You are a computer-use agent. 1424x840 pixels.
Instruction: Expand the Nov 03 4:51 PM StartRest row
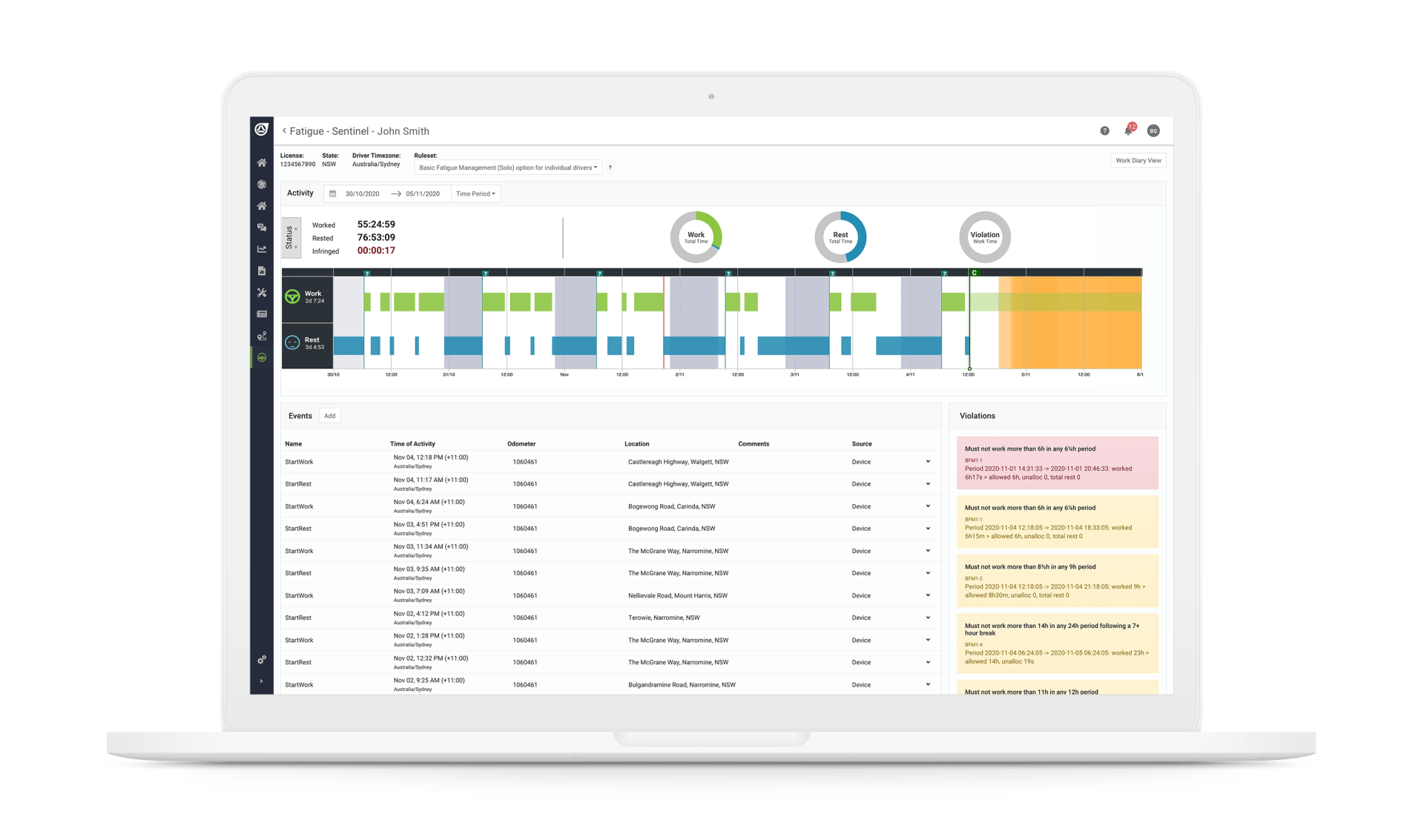tap(928, 529)
